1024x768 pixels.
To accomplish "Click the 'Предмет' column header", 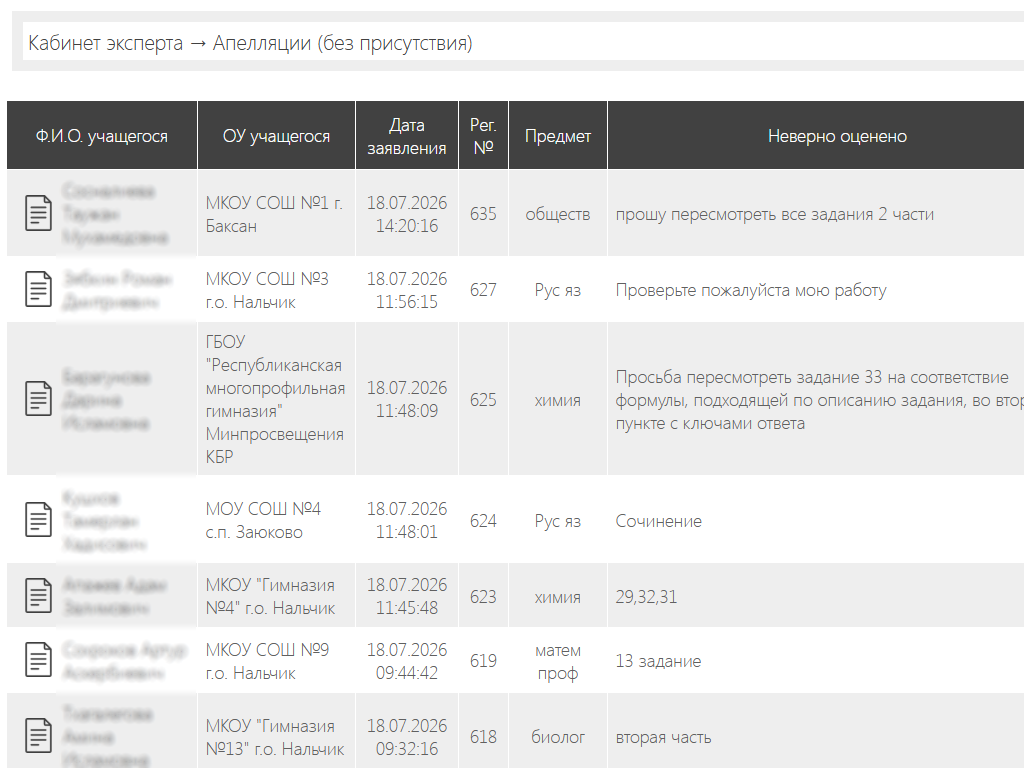I will point(558,136).
